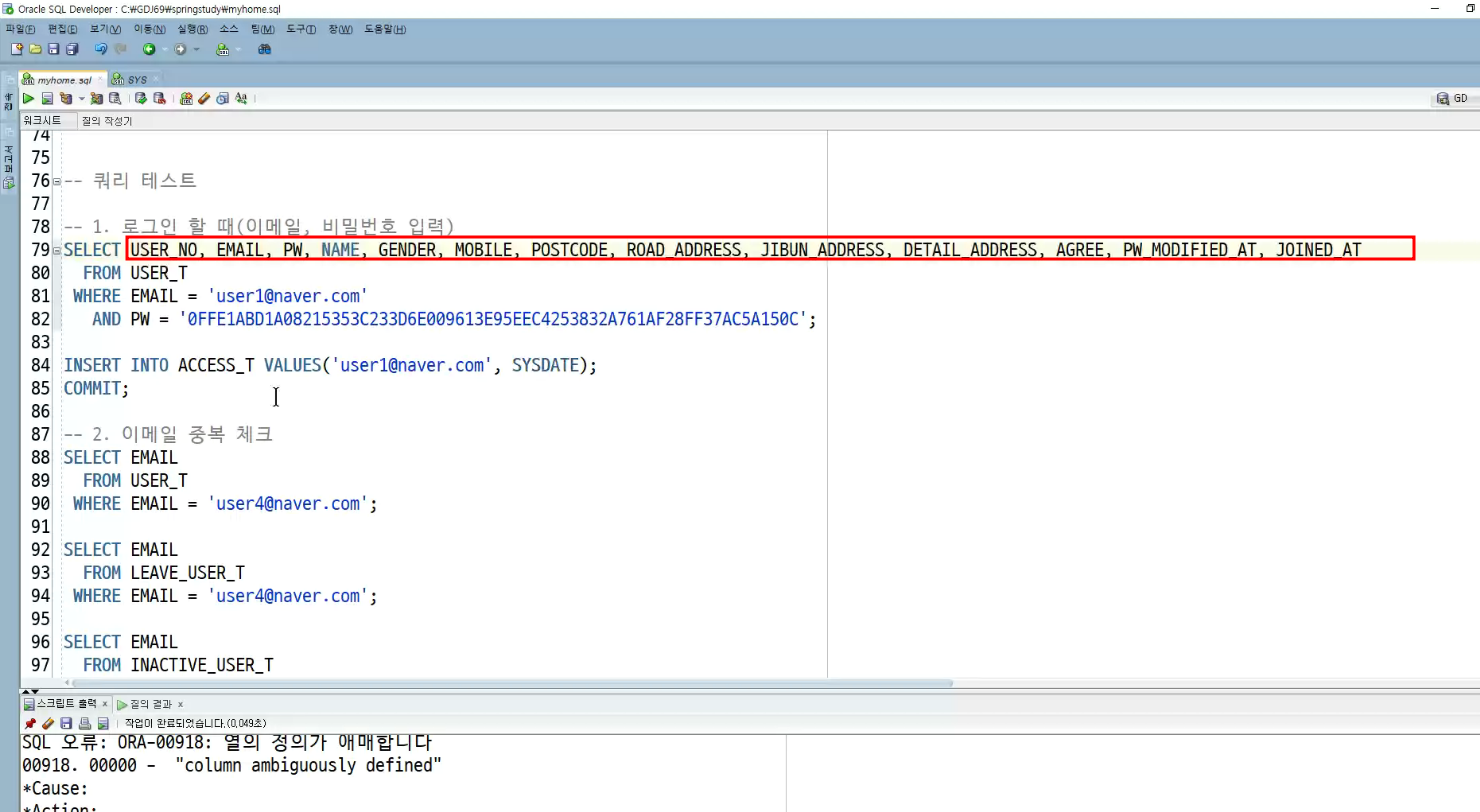The height and width of the screenshot is (812, 1480).
Task: Close the myhome.sql tab
Action: [100, 79]
